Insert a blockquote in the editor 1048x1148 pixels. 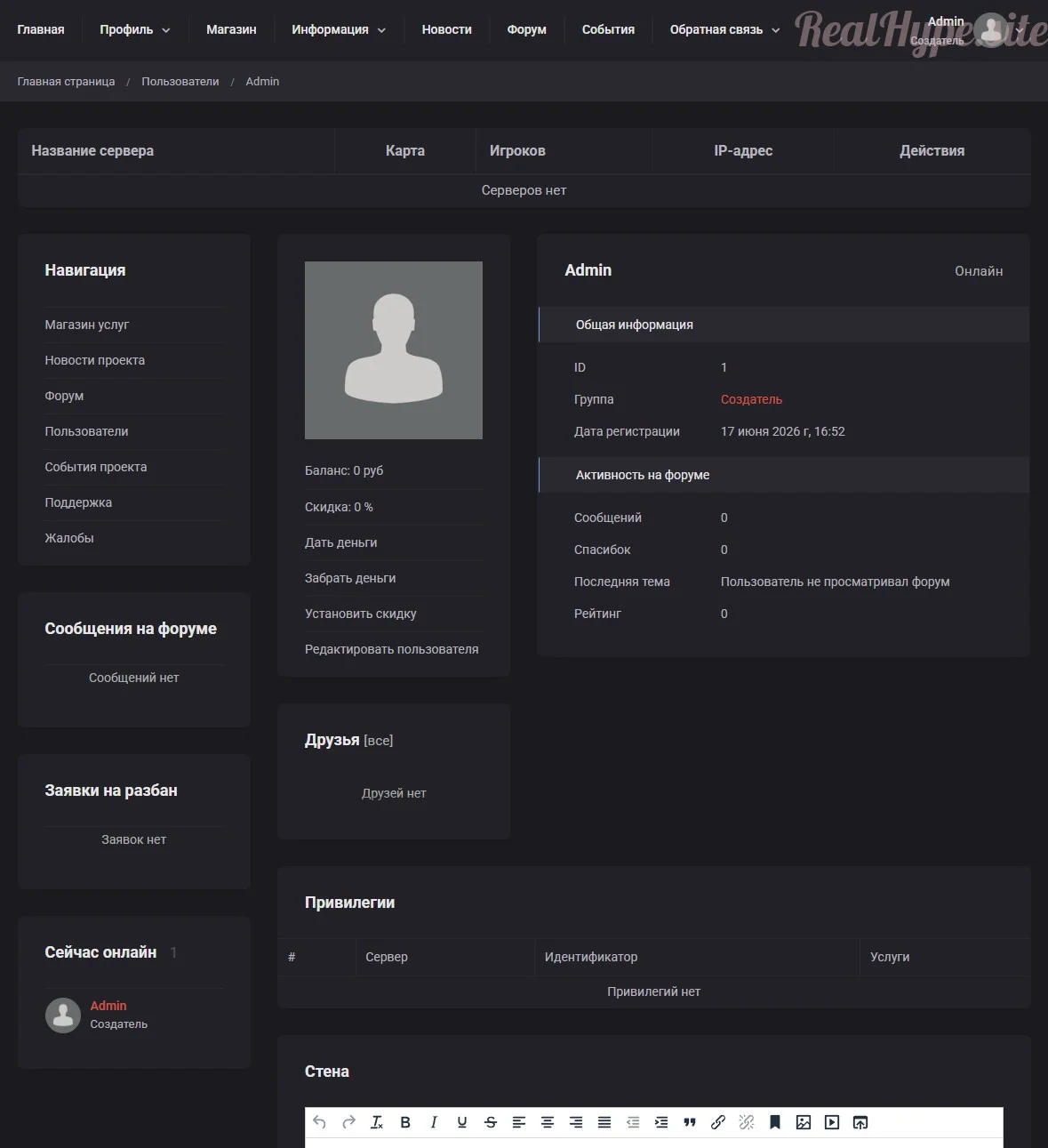pyautogui.click(x=690, y=1122)
